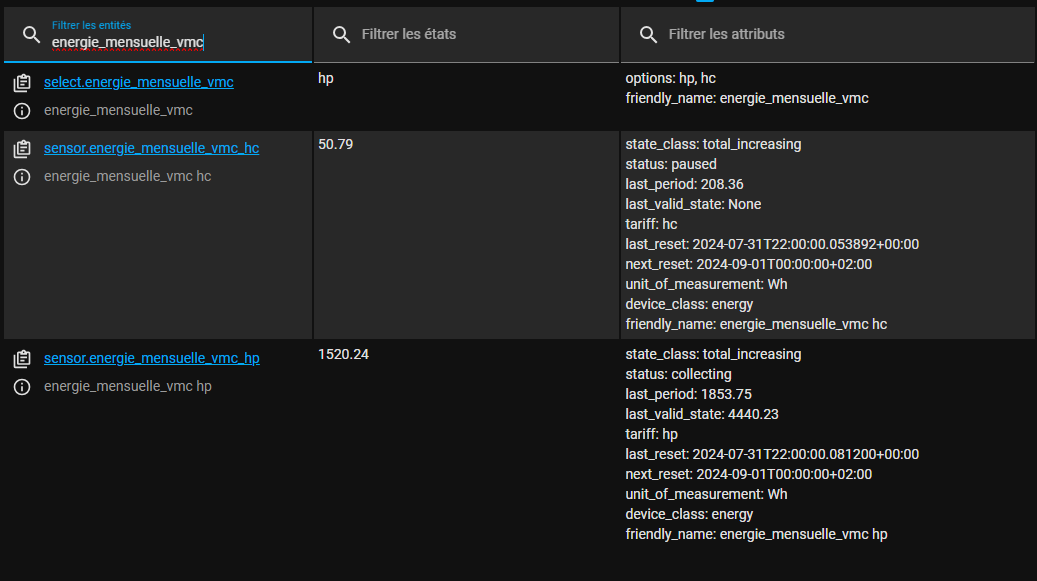
Task: Copy the select.energie_mensuelle_vmc entity ID
Action: 22,83
